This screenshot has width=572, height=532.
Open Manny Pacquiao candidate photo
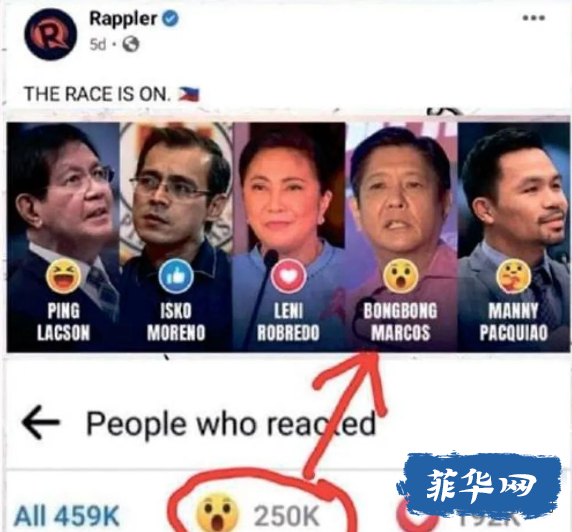click(x=514, y=237)
